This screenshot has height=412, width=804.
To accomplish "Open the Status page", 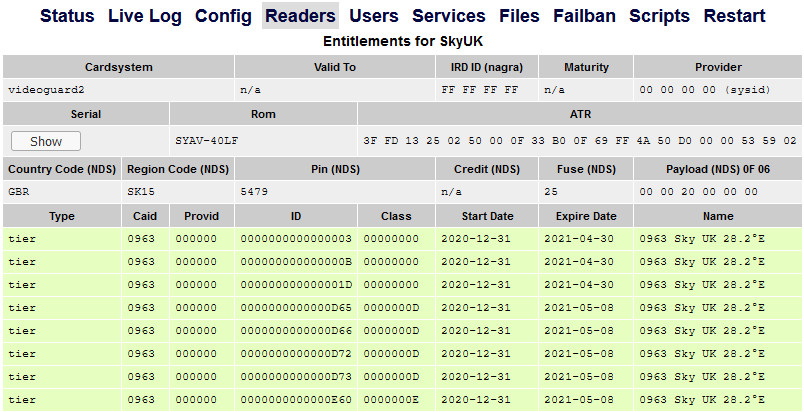I will [x=67, y=16].
